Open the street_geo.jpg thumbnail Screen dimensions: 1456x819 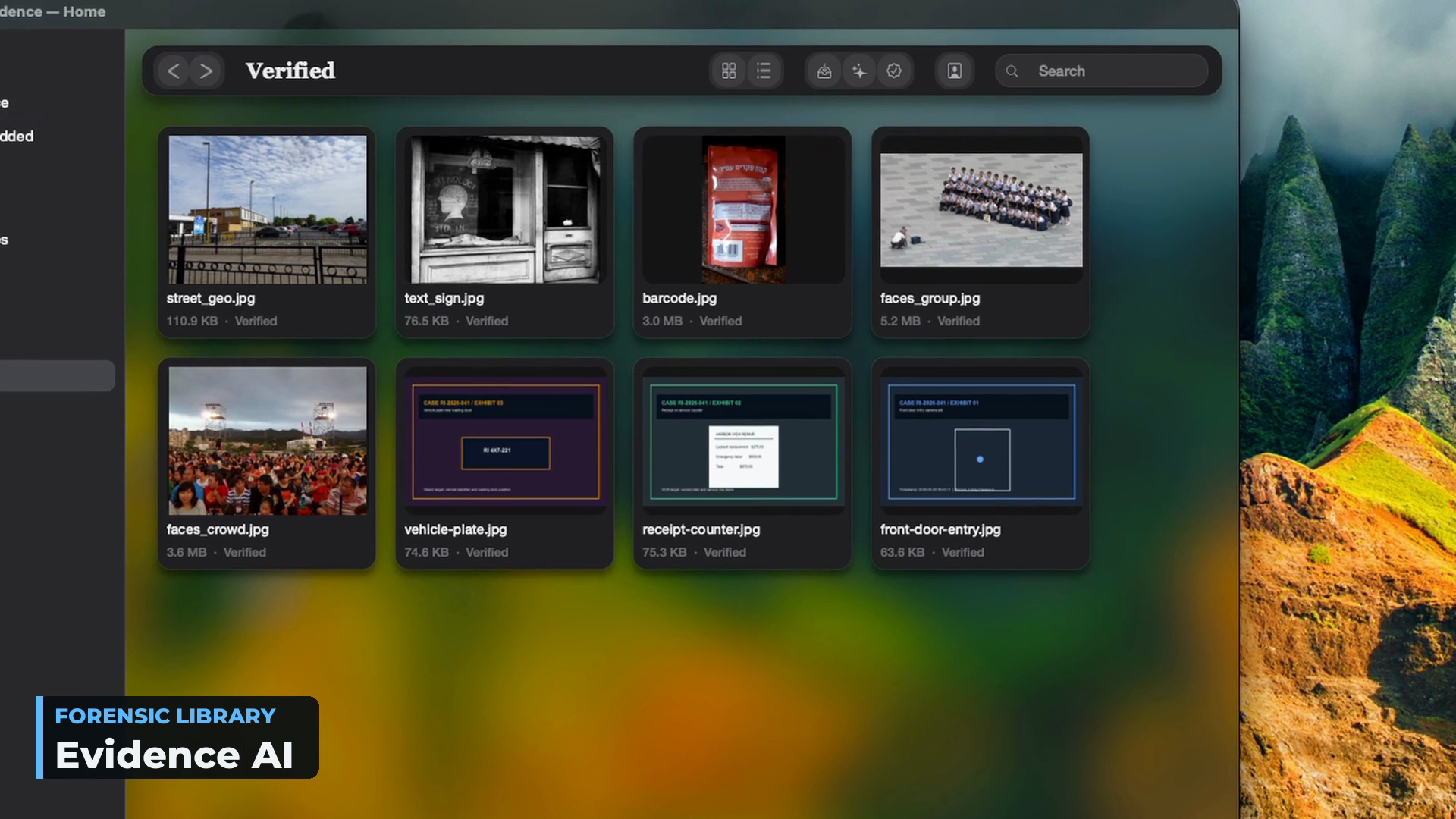(x=268, y=209)
